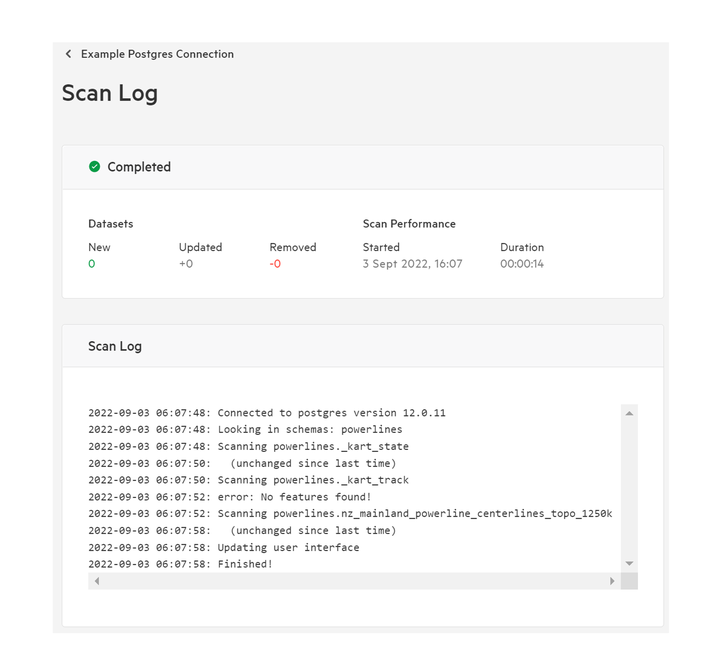Click the Updated column label
The image size is (720, 671).
coord(200,248)
